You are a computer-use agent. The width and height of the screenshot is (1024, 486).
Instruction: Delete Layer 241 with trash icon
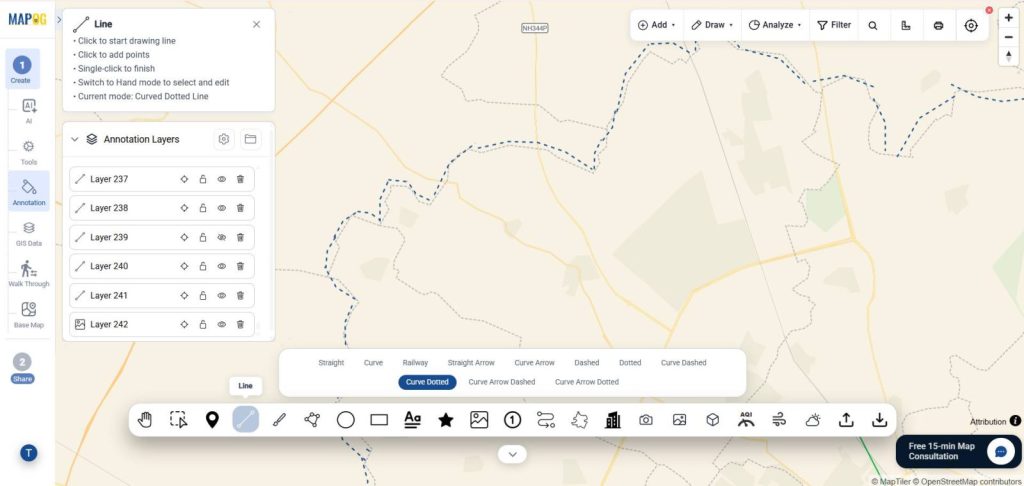coord(240,295)
